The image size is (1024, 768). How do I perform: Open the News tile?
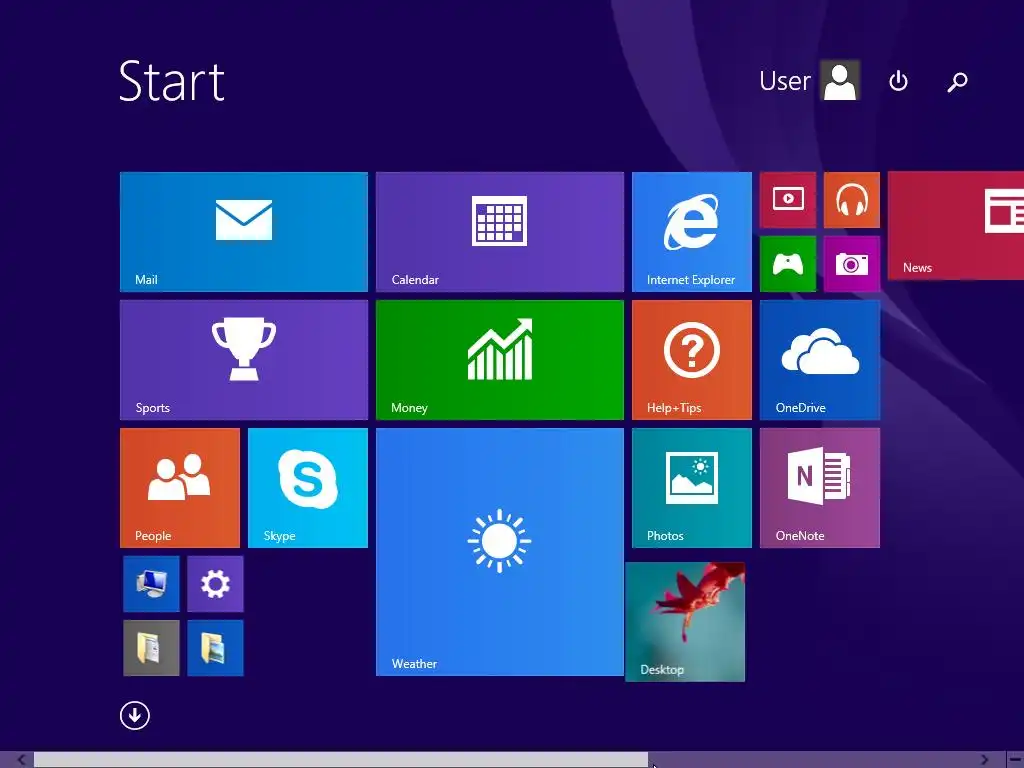pos(955,226)
